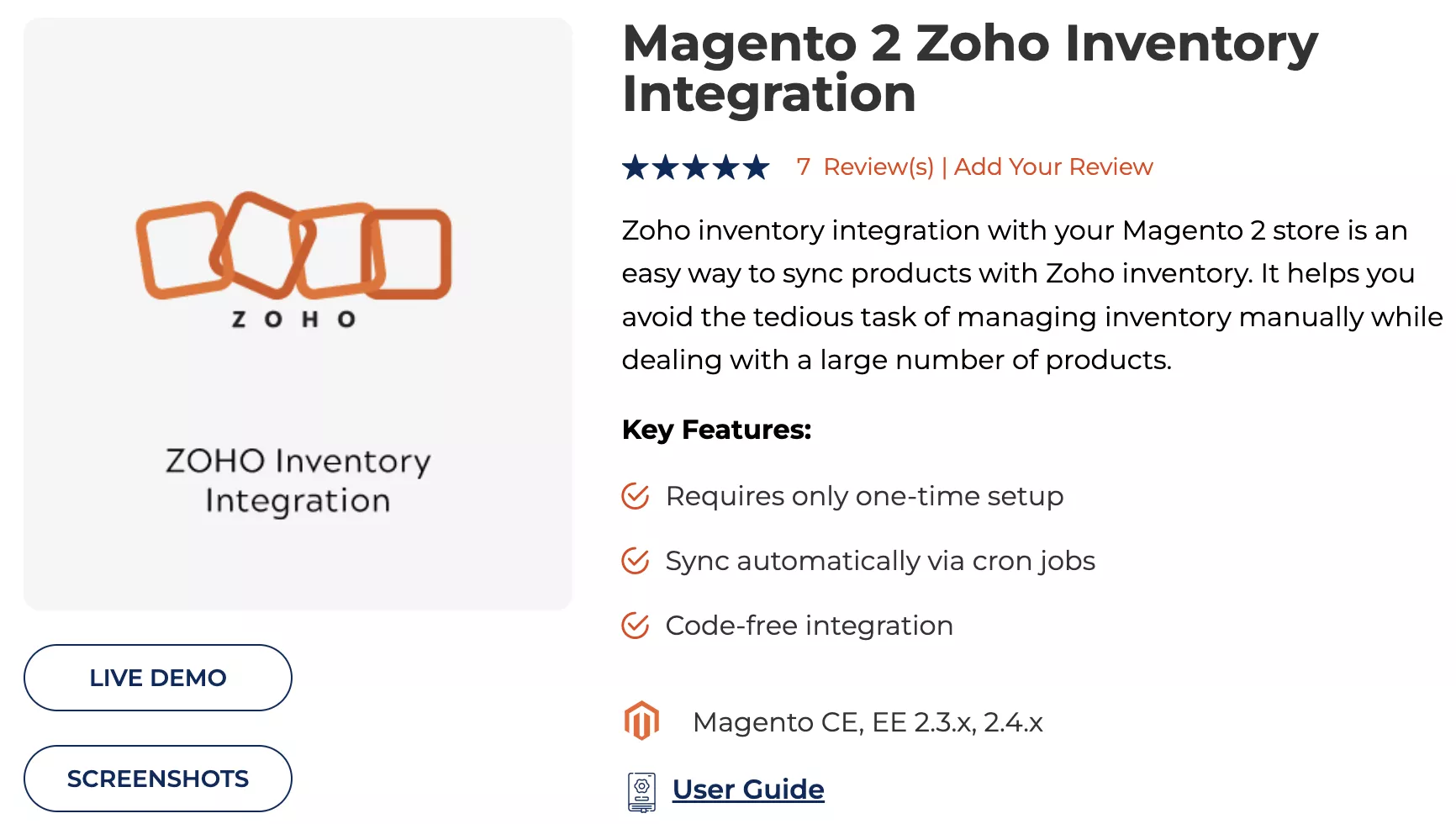Open the User Guide link
Viewport: 1456px width, 824px height.
[x=746, y=789]
